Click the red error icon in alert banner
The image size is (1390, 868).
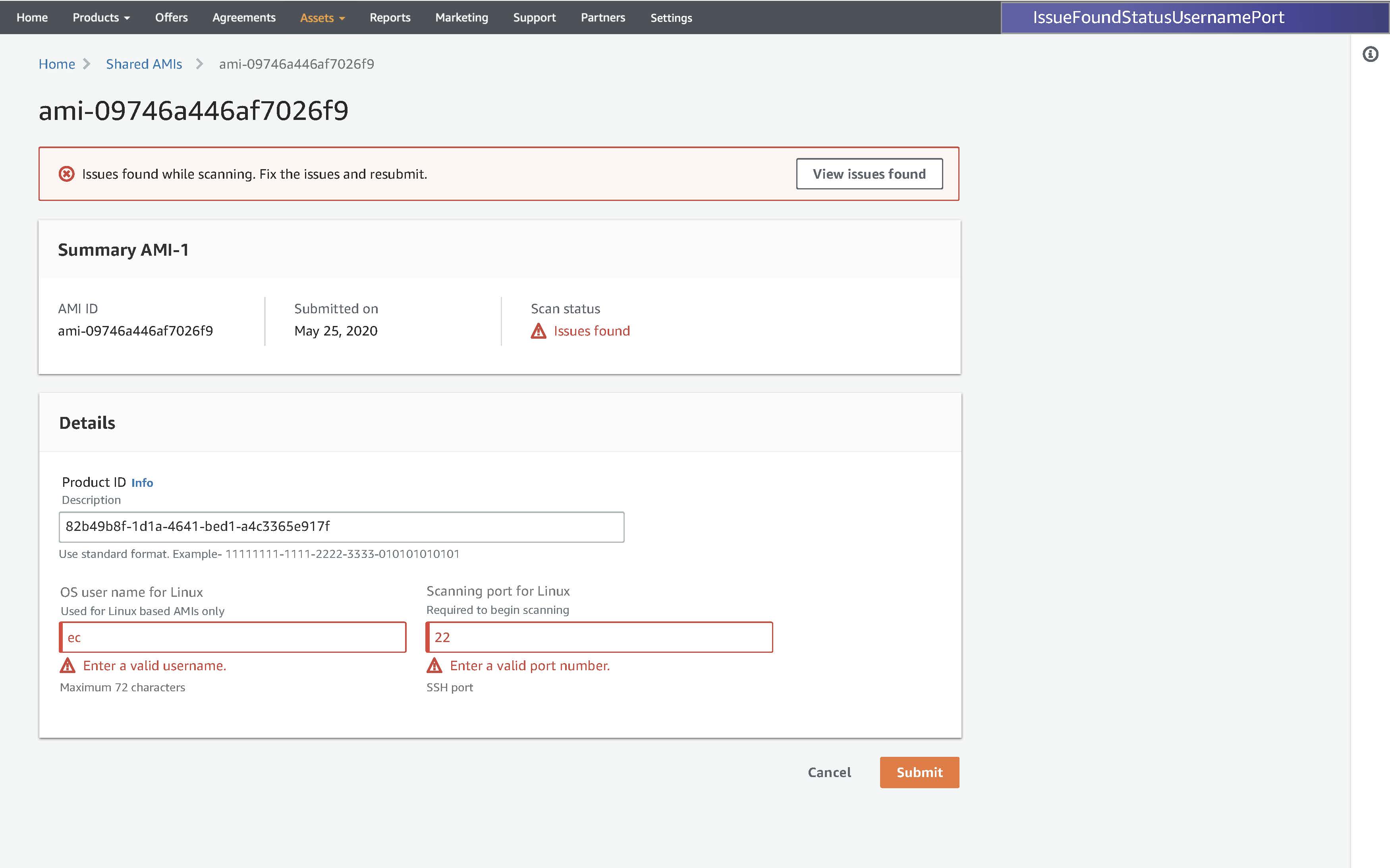pyautogui.click(x=67, y=174)
